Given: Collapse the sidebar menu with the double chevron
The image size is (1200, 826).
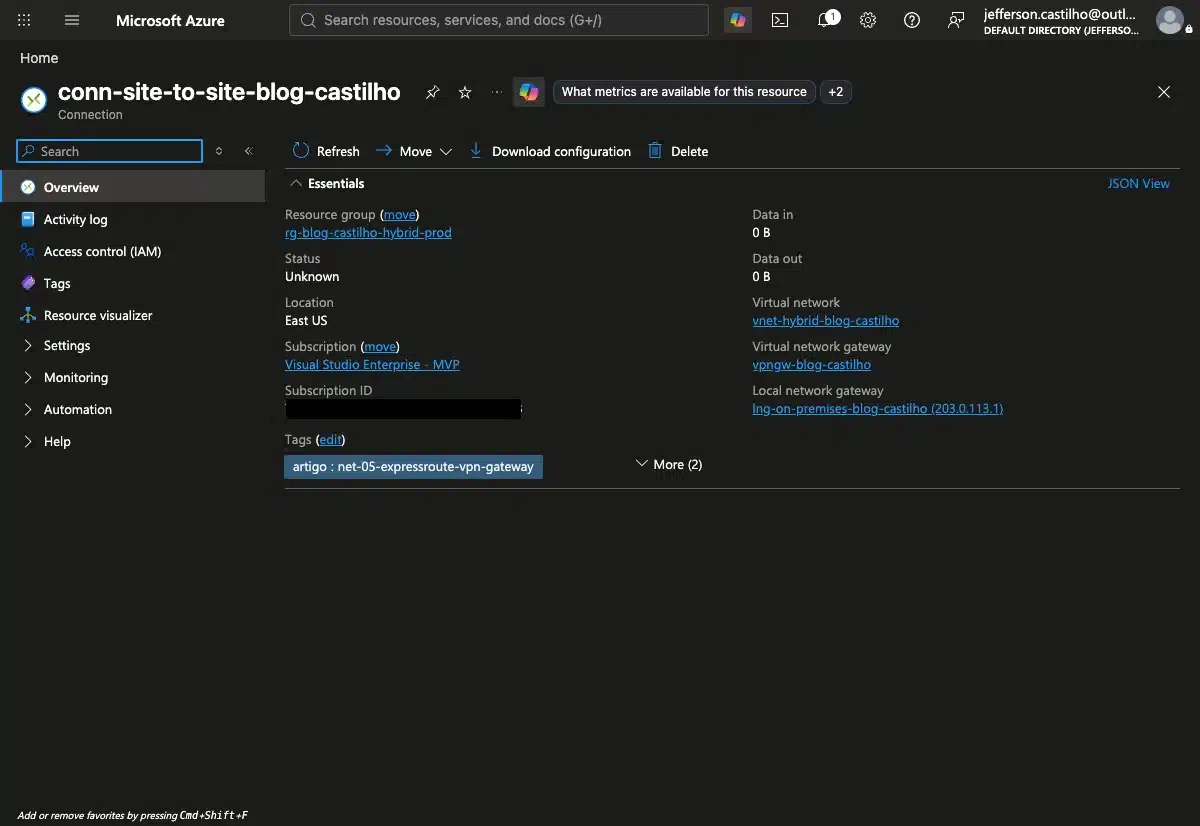Looking at the screenshot, I should [249, 151].
